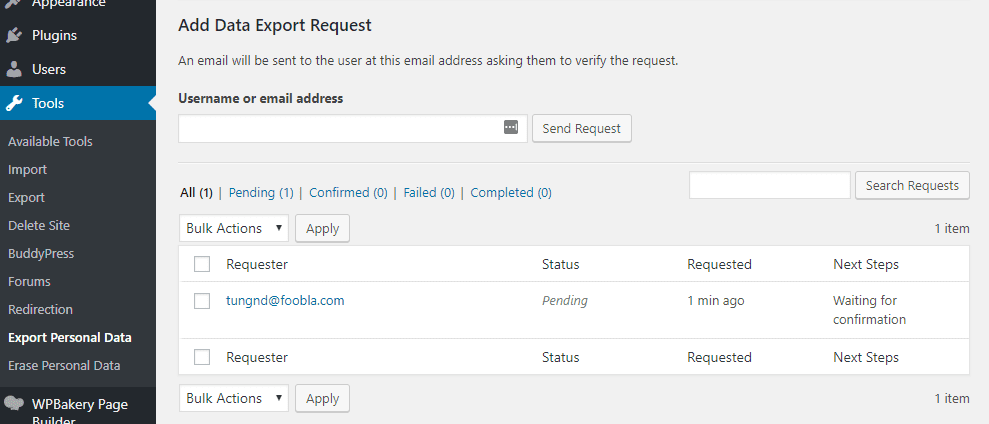Click the Tools wrench icon

click(x=14, y=104)
